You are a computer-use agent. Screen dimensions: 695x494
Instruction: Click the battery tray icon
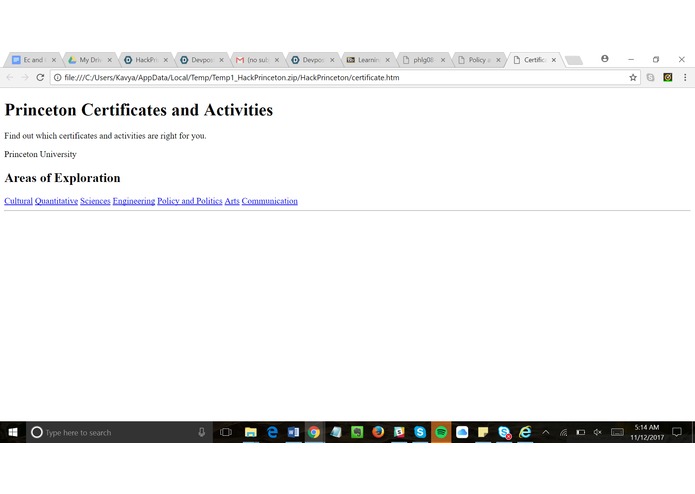coord(581,432)
